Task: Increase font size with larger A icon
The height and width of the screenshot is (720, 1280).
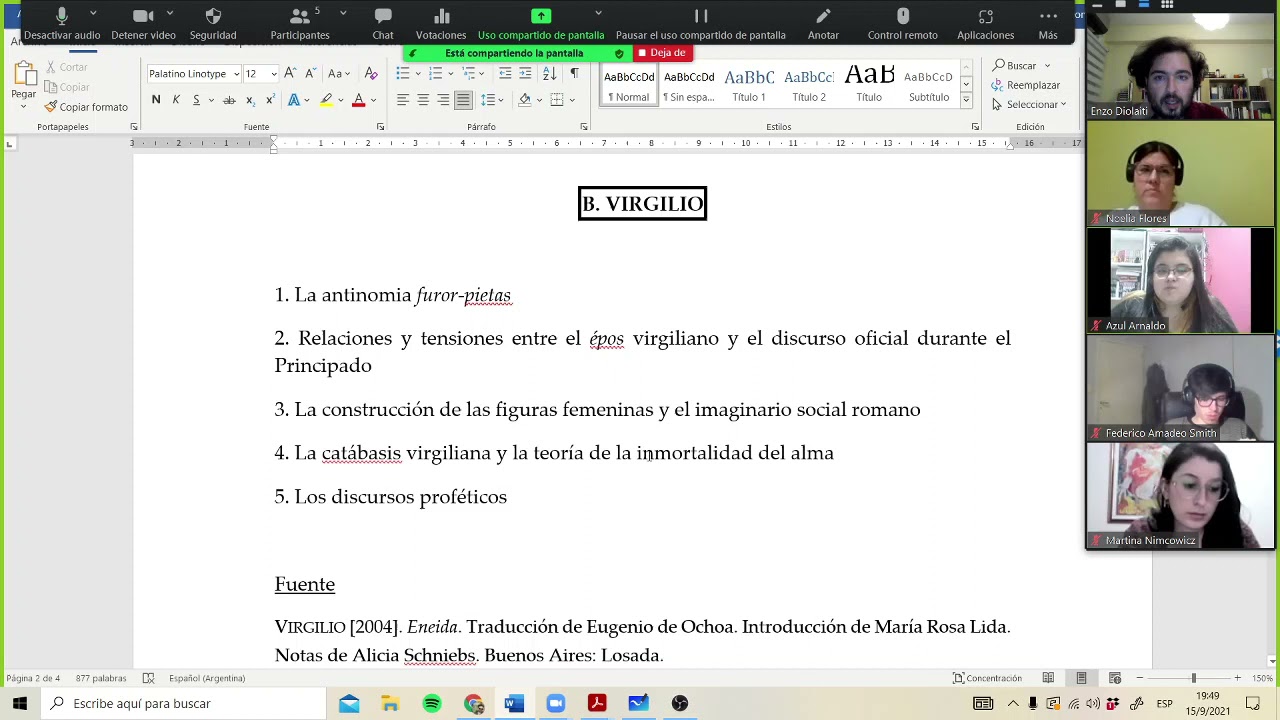Action: 290,73
